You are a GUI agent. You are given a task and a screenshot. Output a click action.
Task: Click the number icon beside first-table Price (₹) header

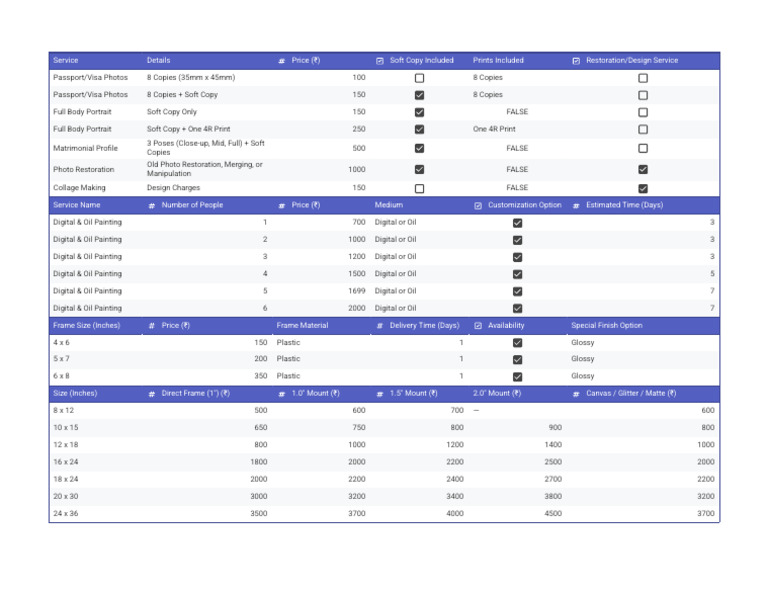pos(282,61)
